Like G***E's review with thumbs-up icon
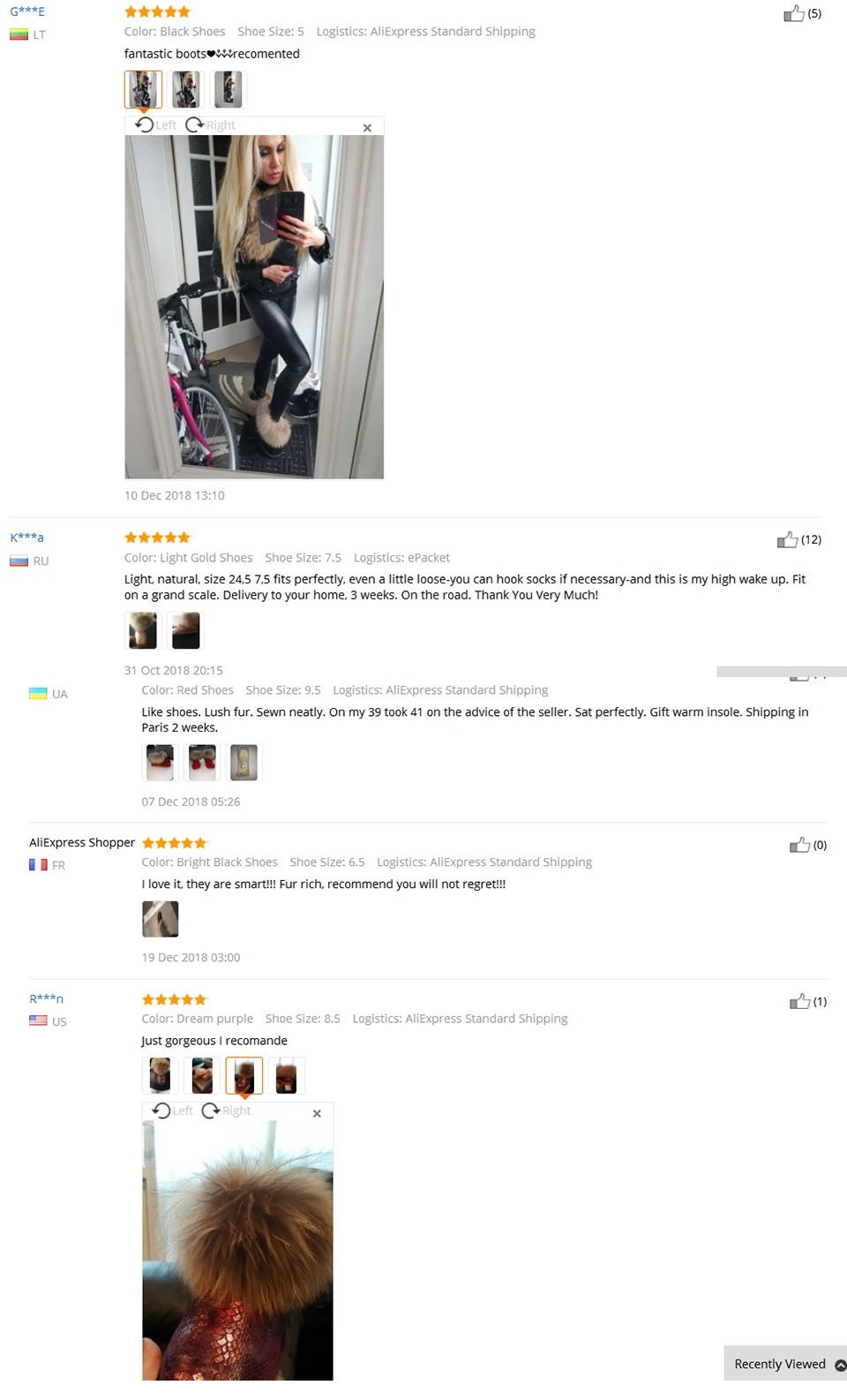847x1400 pixels. point(794,13)
